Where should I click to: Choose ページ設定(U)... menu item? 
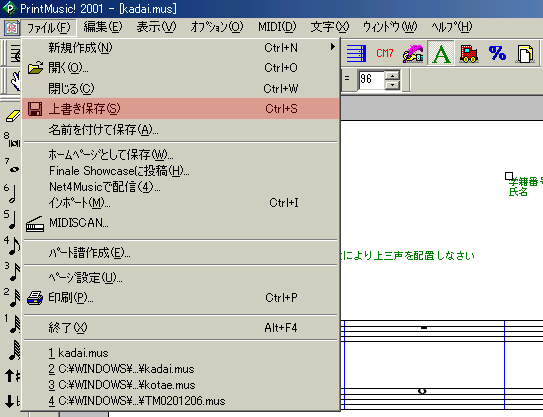coord(180,278)
